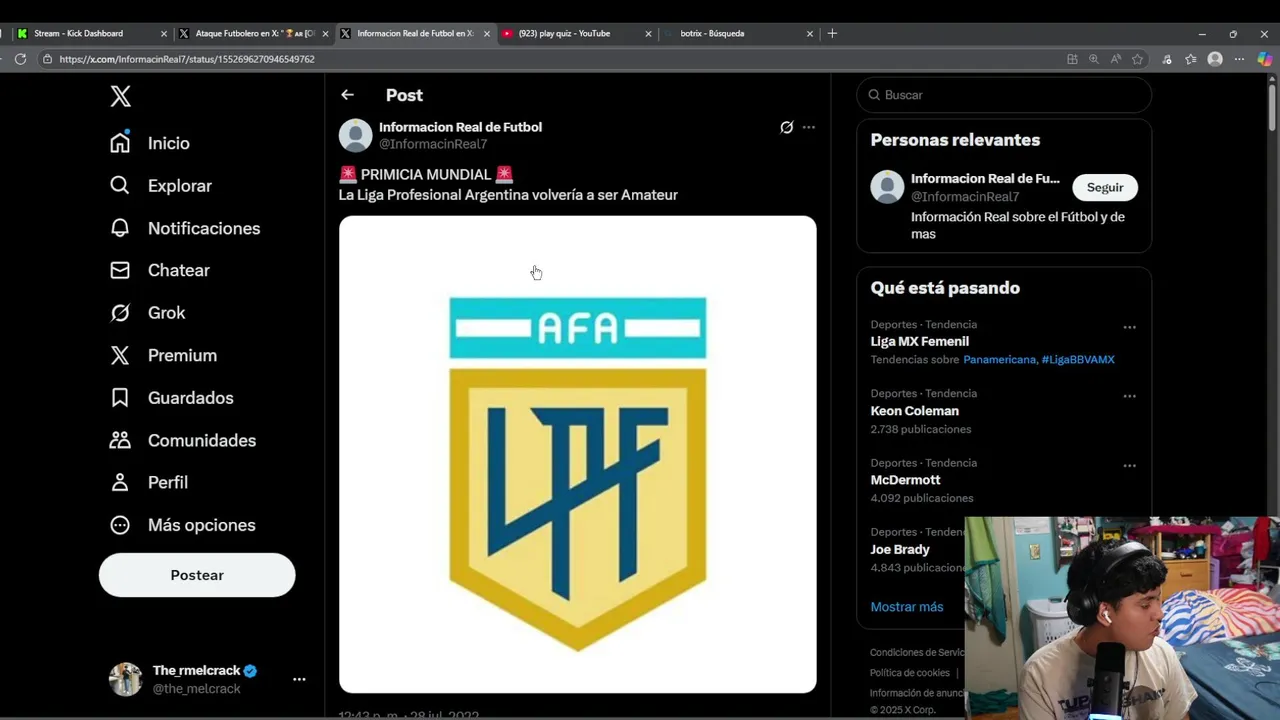Click Informacion Real de Futbol author name
Viewport: 1280px width, 720px height.
point(460,127)
